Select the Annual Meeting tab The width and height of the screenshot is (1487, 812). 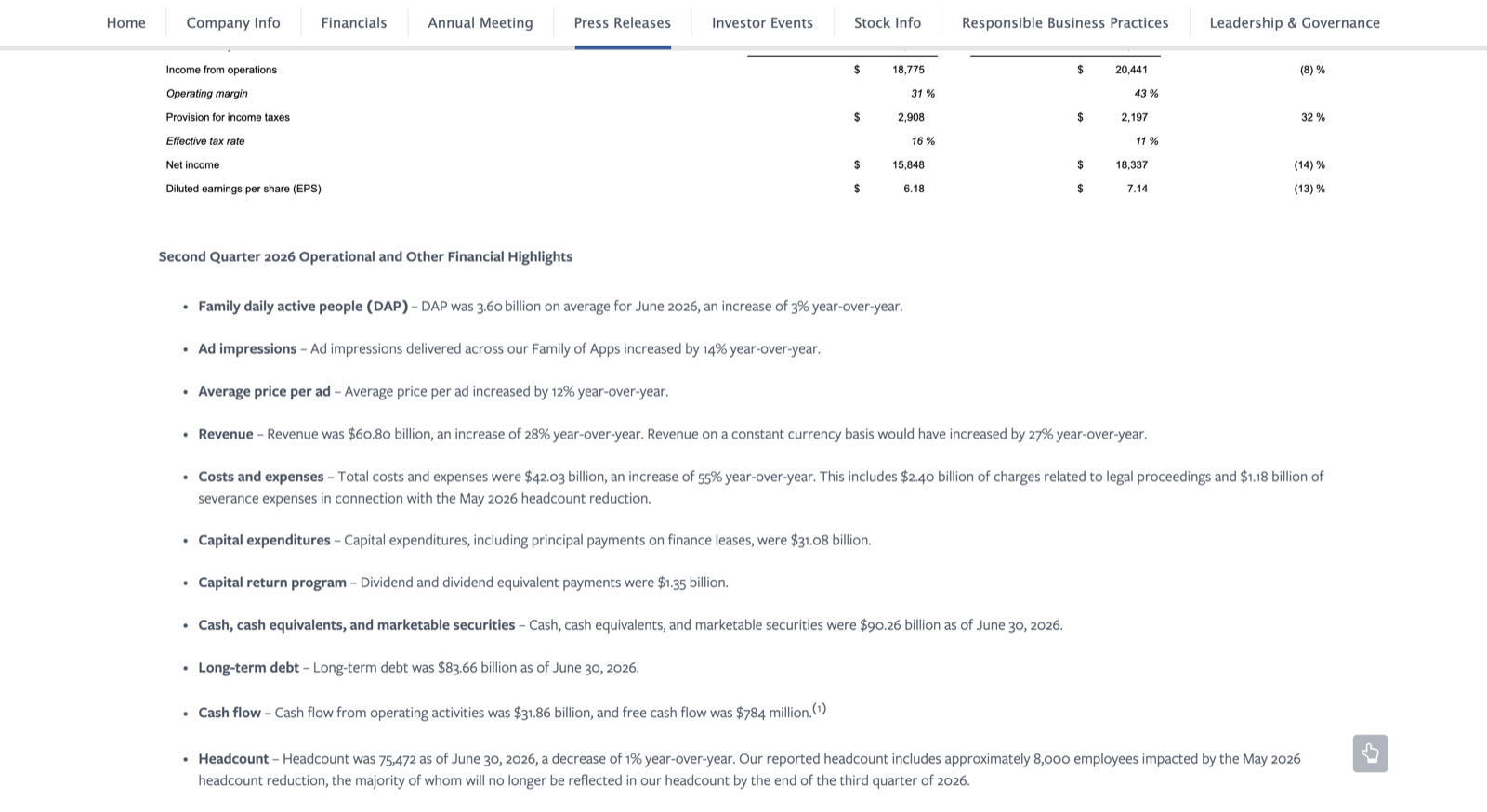[480, 22]
